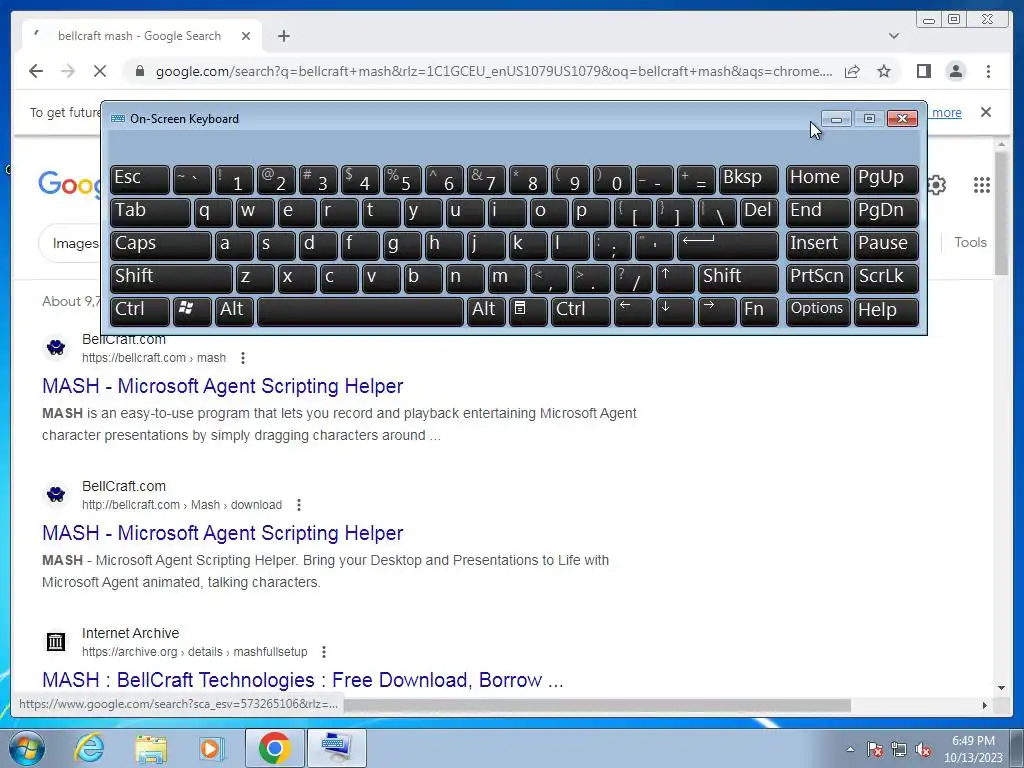Image resolution: width=1024 pixels, height=768 pixels.
Task: Click the Esc key on keyboard
Action: (x=140, y=180)
